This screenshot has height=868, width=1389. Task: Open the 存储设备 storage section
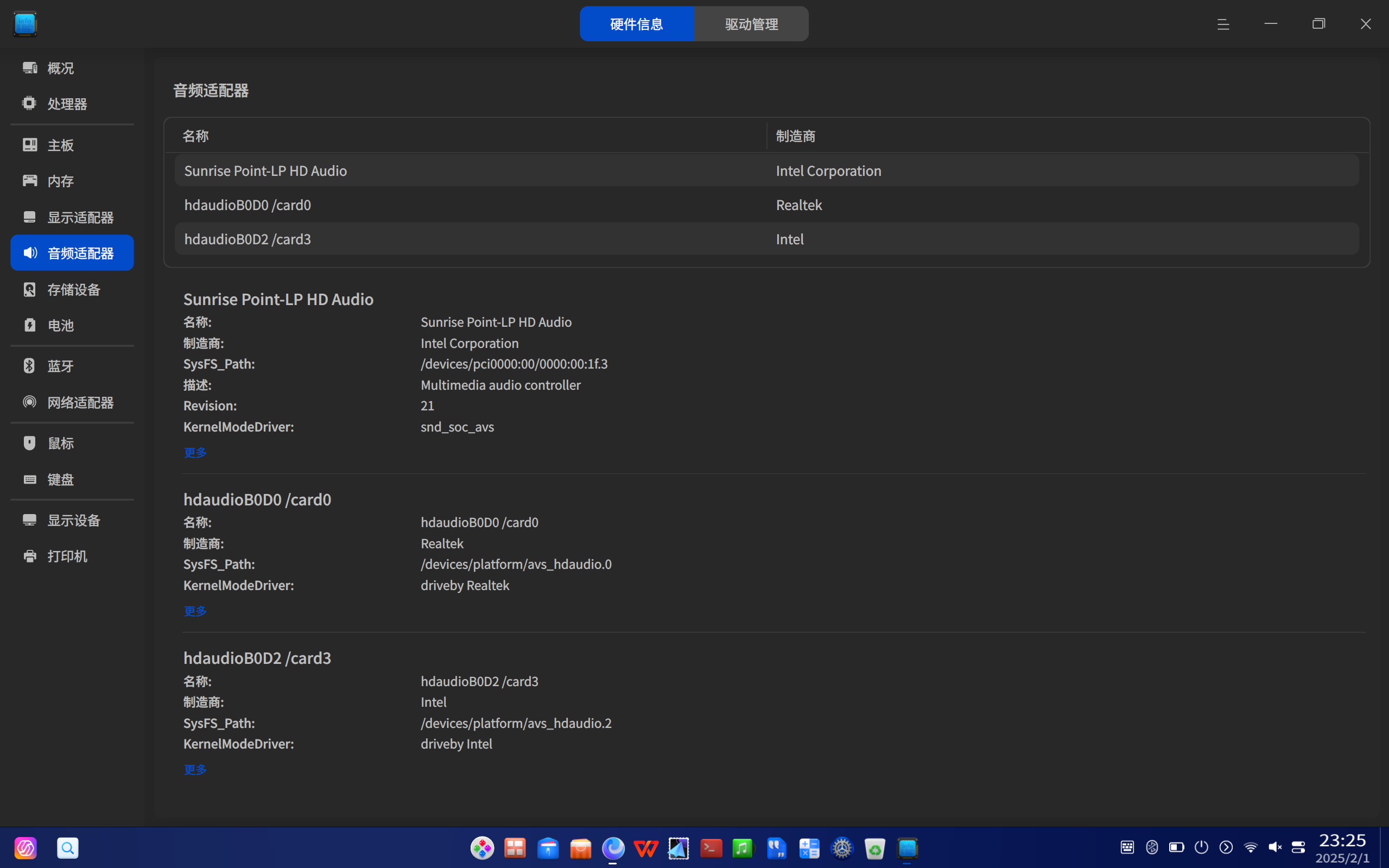tap(72, 289)
